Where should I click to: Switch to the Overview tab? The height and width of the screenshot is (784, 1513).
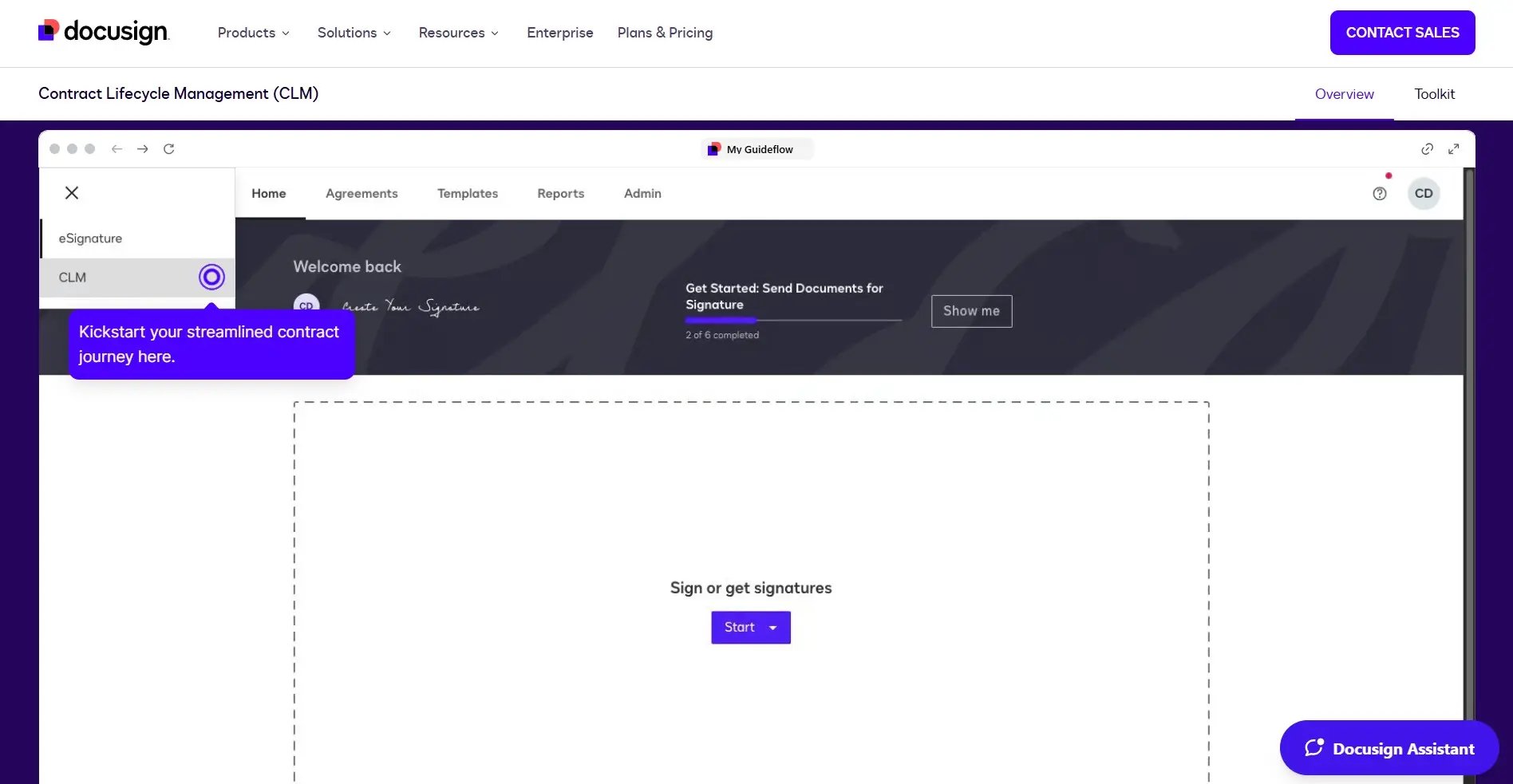click(1344, 94)
